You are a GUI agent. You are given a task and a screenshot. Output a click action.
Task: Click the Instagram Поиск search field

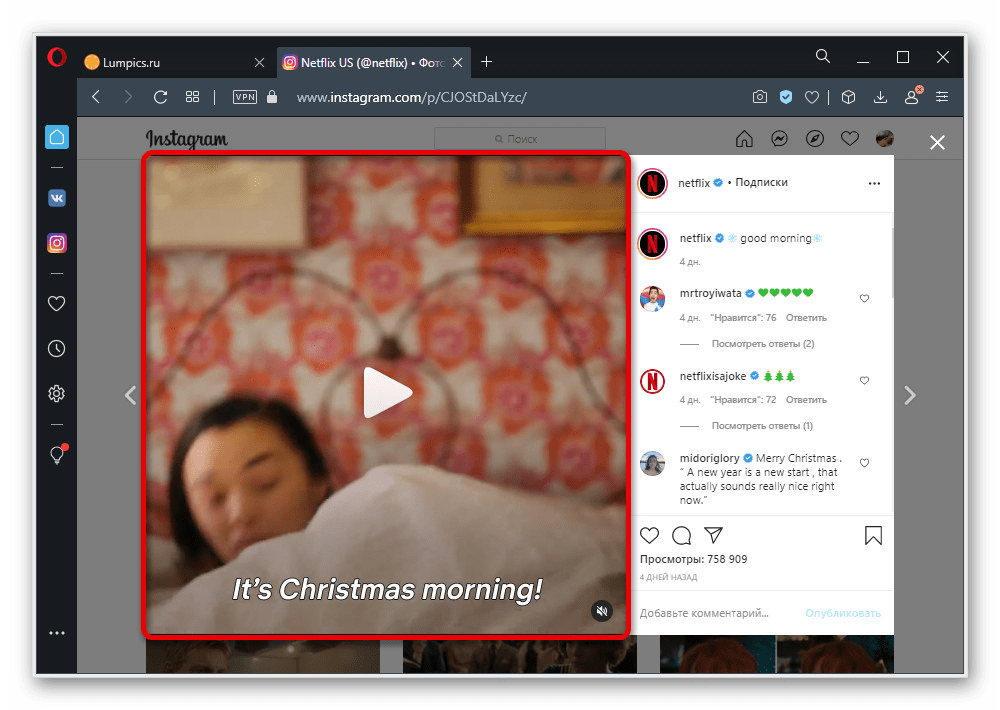[520, 138]
